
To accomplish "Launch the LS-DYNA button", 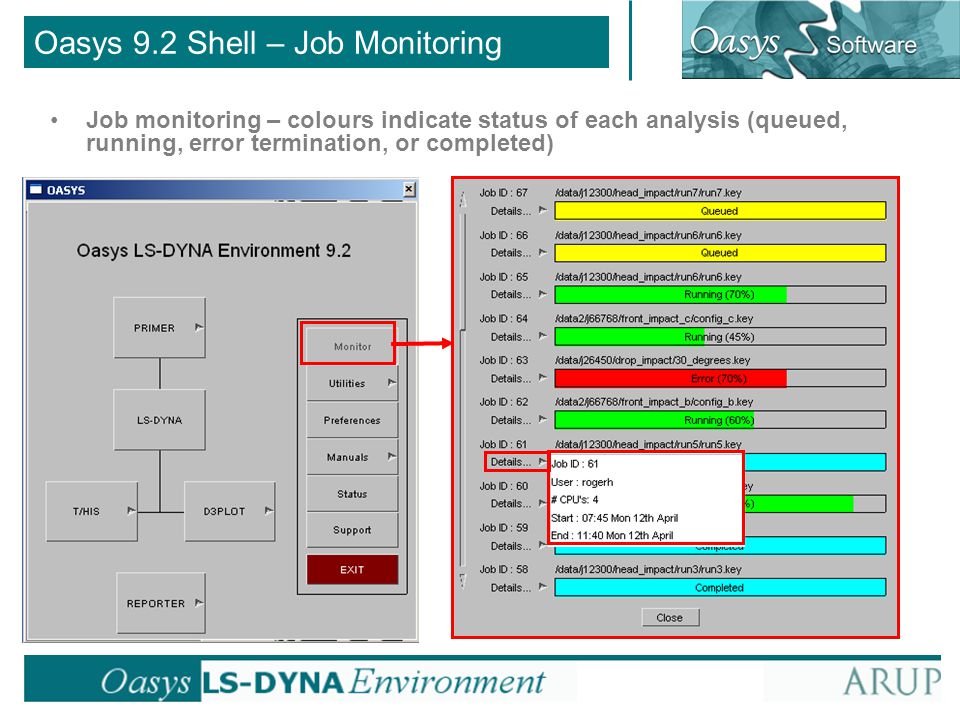I will pyautogui.click(x=159, y=420).
